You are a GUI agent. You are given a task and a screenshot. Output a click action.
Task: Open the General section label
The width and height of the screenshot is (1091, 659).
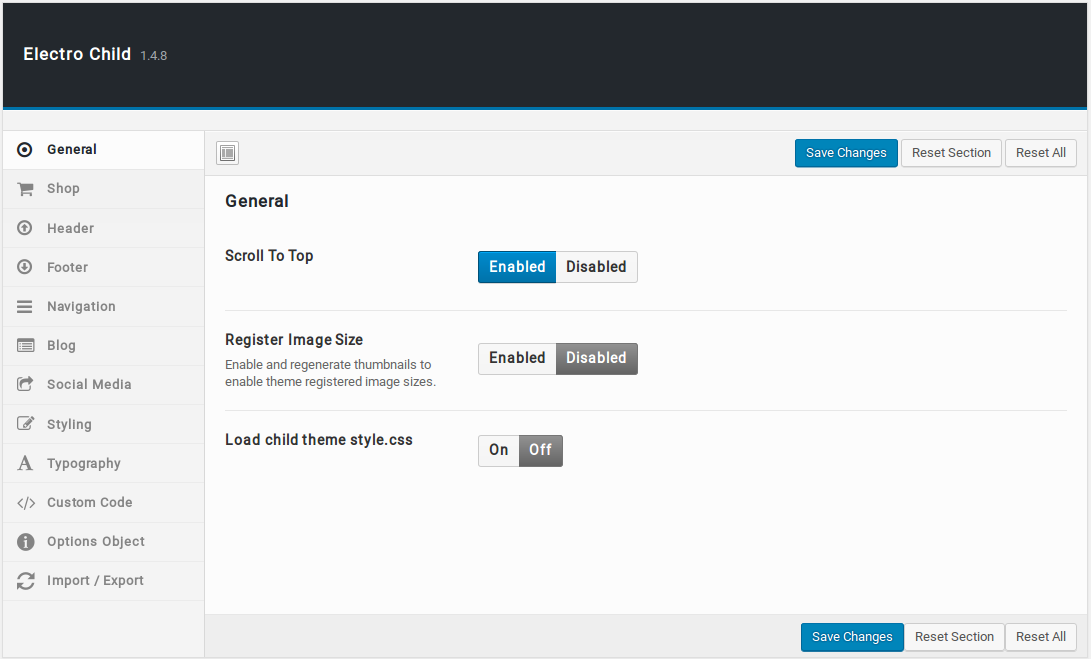tap(72, 150)
